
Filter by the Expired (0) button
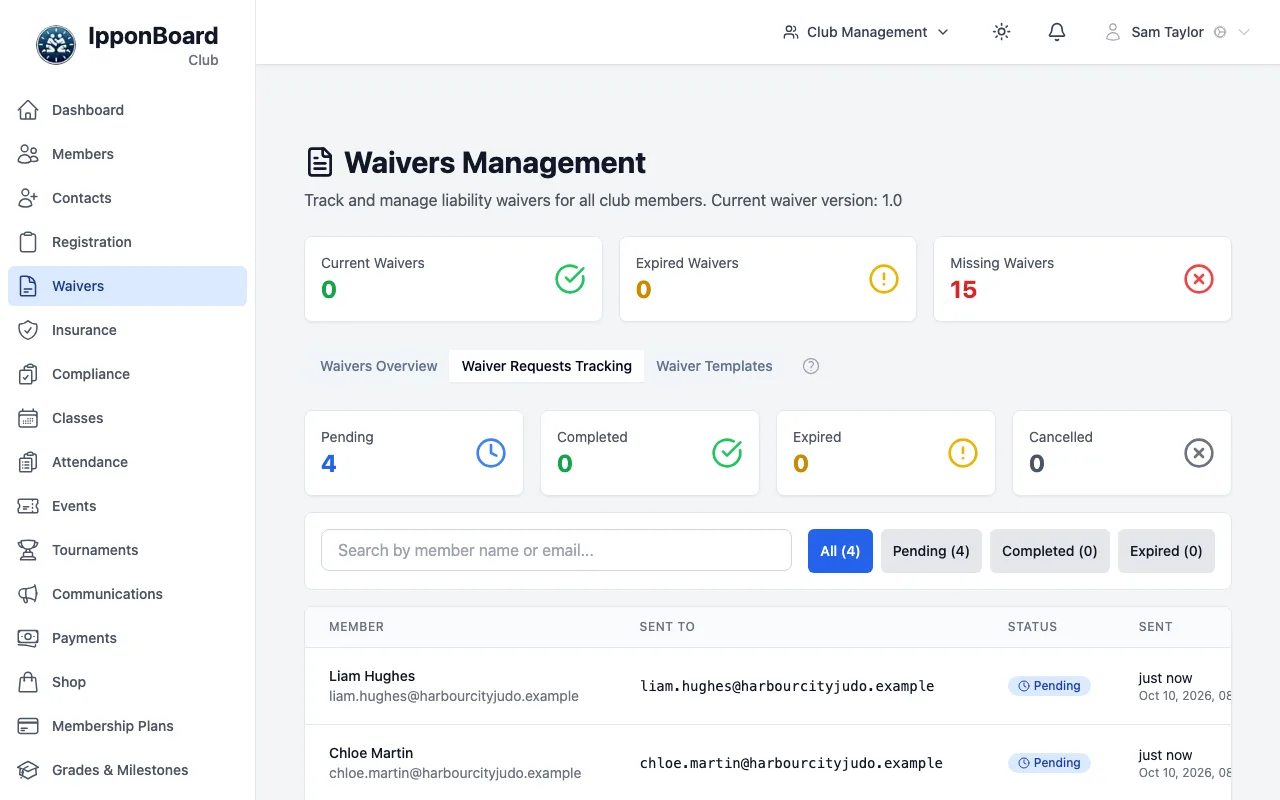pos(1166,551)
